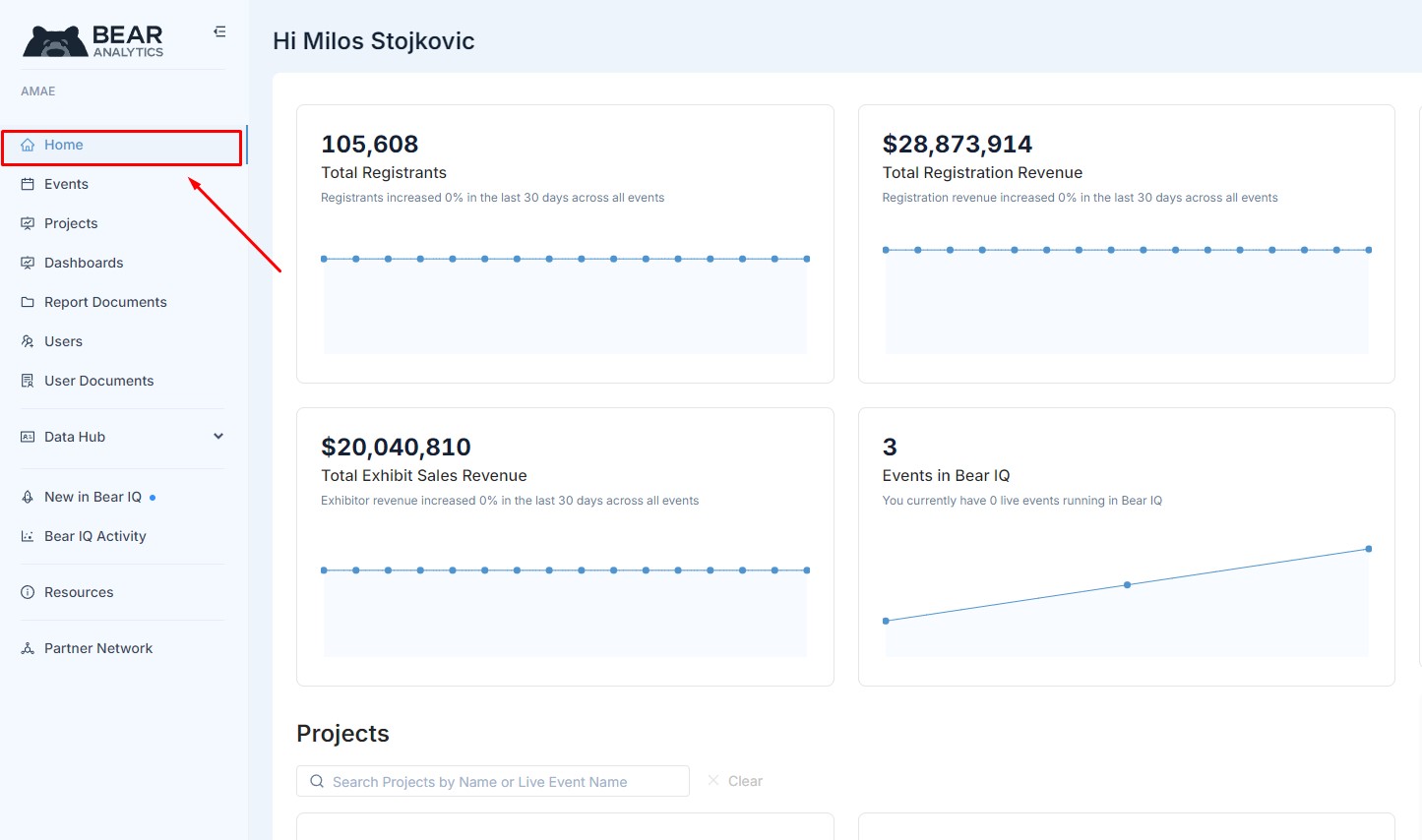Go to Dashboards in the sidebar
The image size is (1422, 840).
(x=84, y=263)
